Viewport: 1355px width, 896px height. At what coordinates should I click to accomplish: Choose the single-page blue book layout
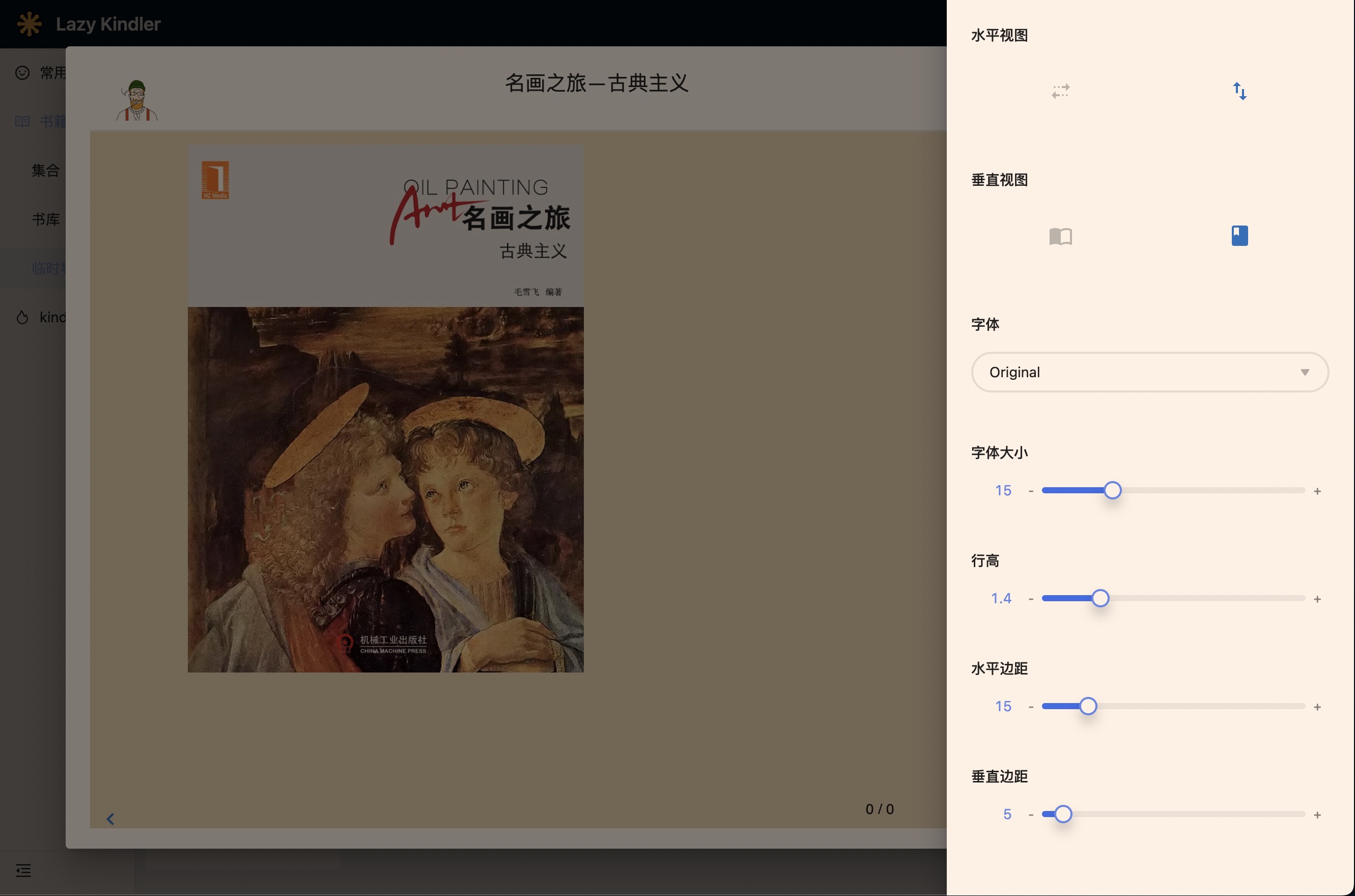(x=1239, y=235)
